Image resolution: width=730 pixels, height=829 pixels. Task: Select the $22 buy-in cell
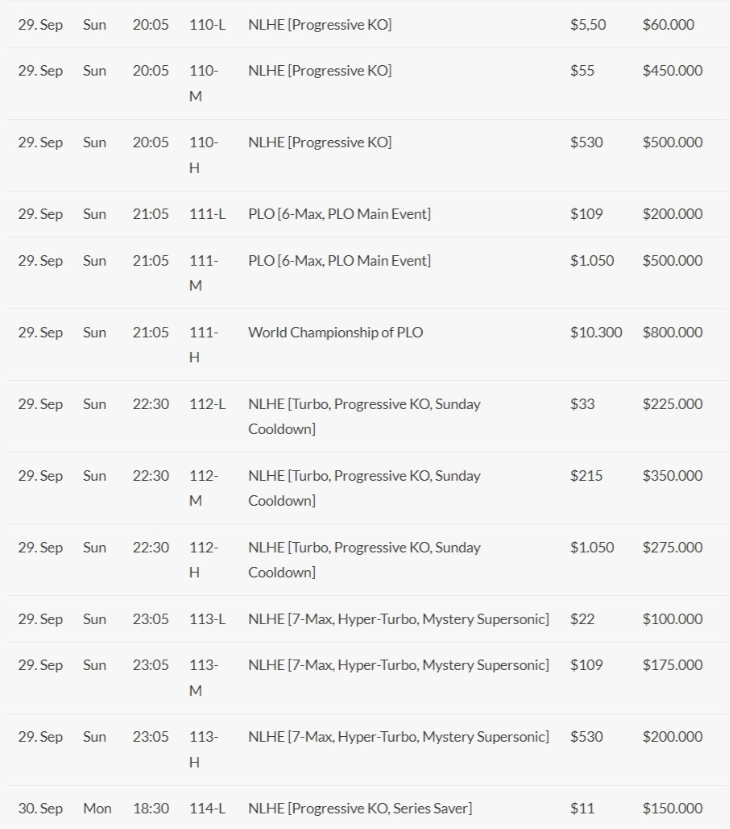coord(582,620)
